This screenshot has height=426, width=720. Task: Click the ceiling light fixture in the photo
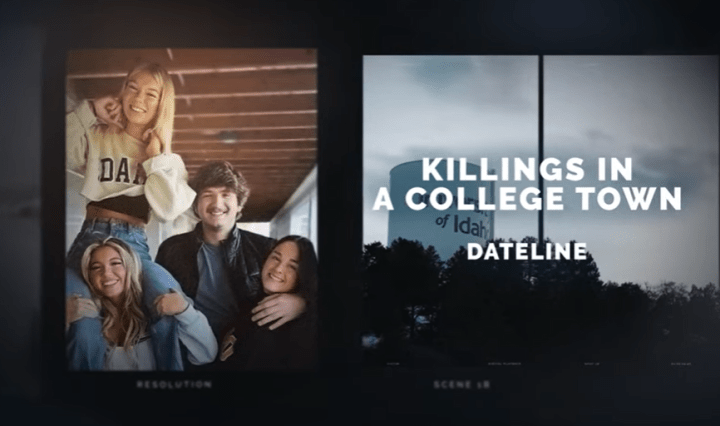(228, 137)
